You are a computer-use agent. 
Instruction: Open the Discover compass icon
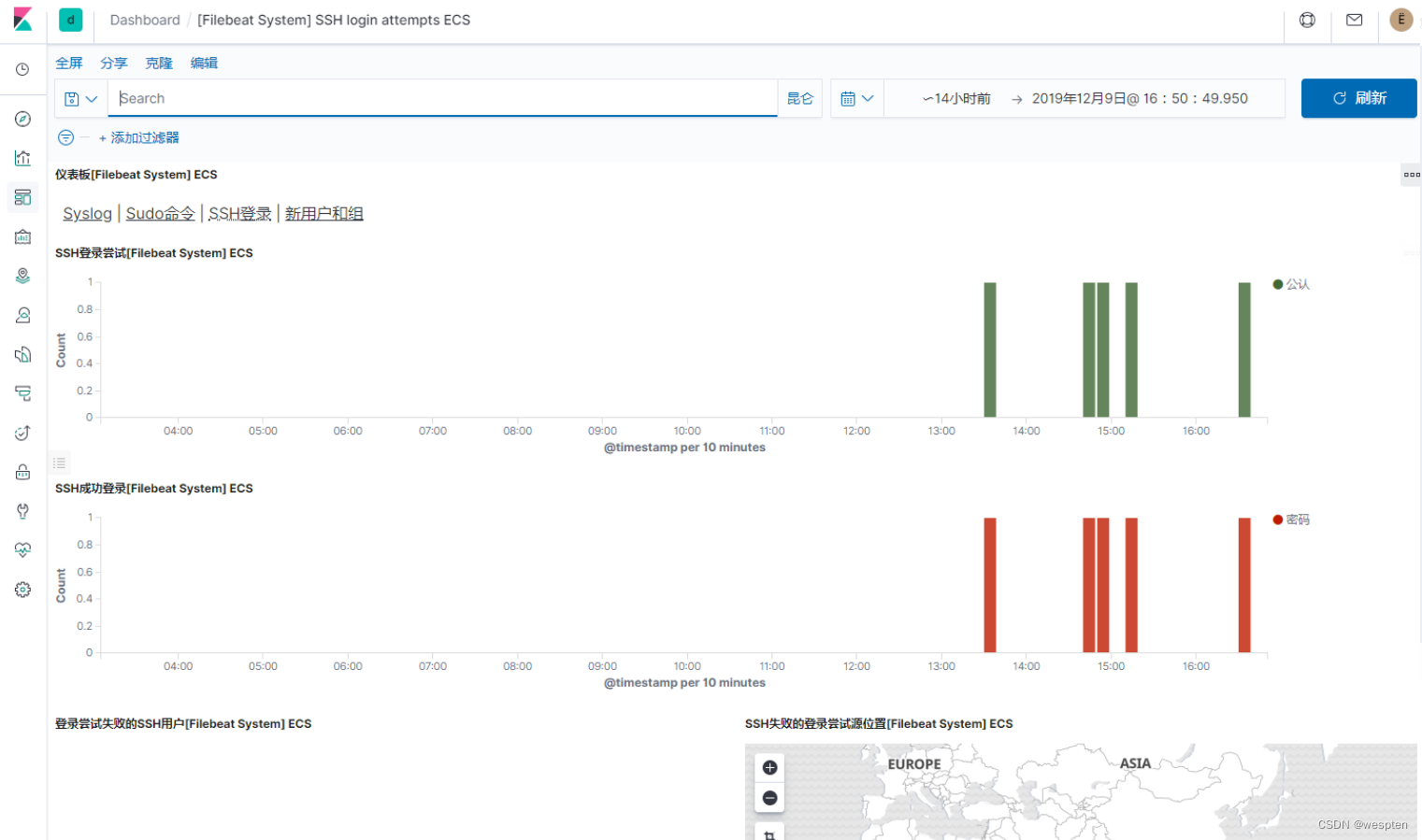click(22, 119)
